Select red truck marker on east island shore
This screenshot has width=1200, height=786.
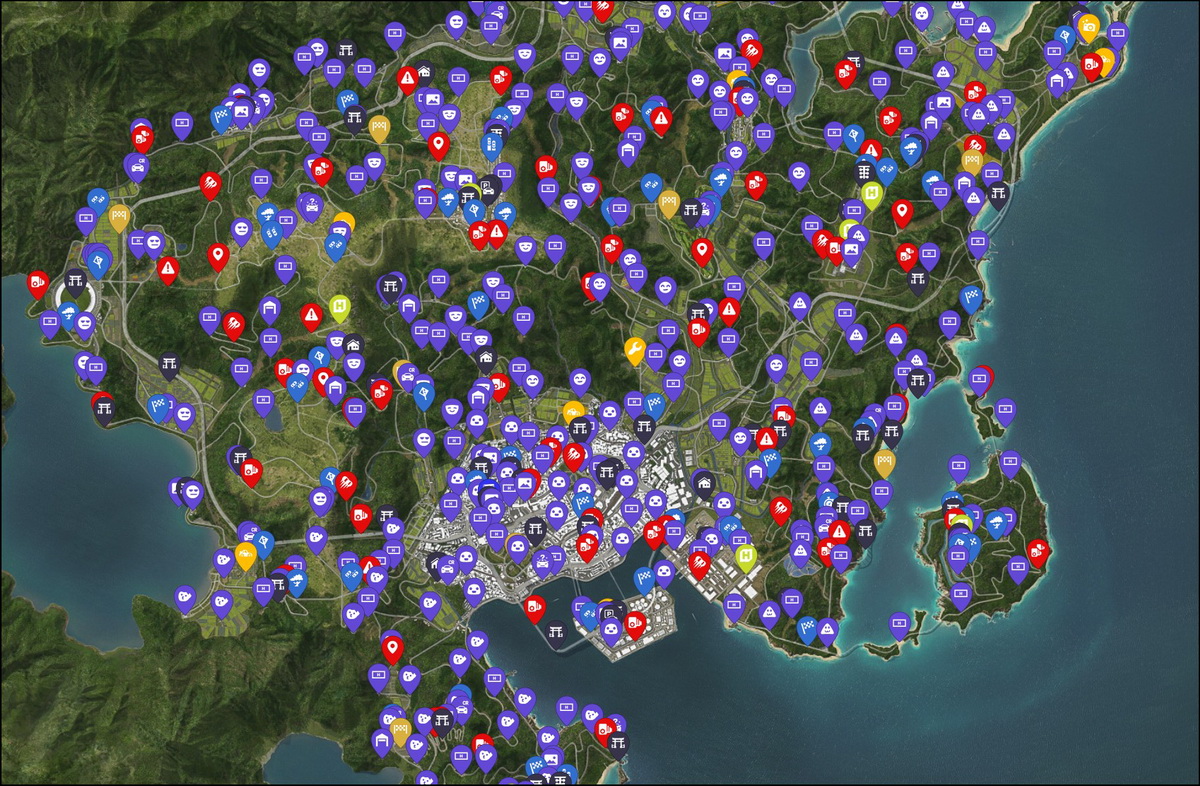(1038, 550)
